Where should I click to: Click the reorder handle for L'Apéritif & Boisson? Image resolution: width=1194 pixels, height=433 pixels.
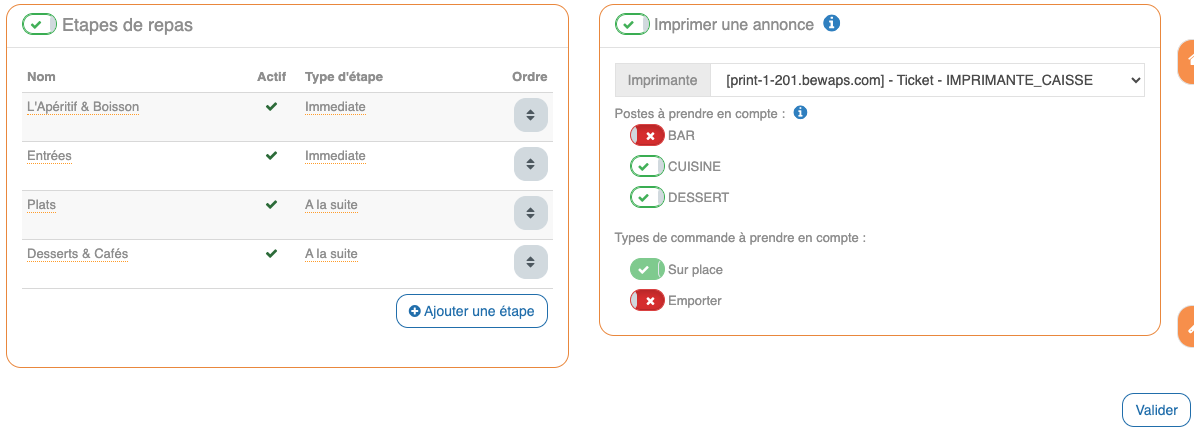pos(530,115)
